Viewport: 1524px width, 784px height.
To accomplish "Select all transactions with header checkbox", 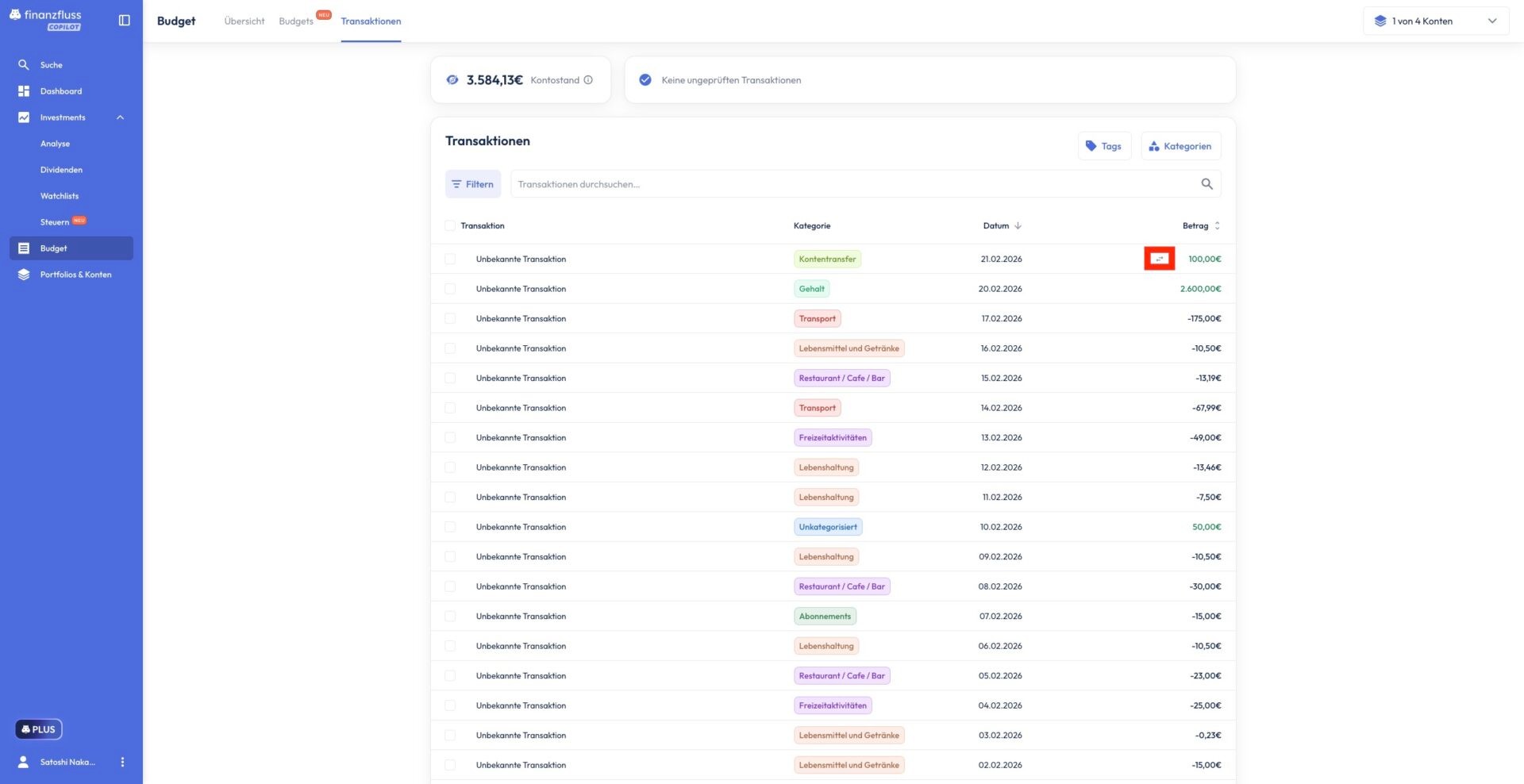I will tap(450, 226).
